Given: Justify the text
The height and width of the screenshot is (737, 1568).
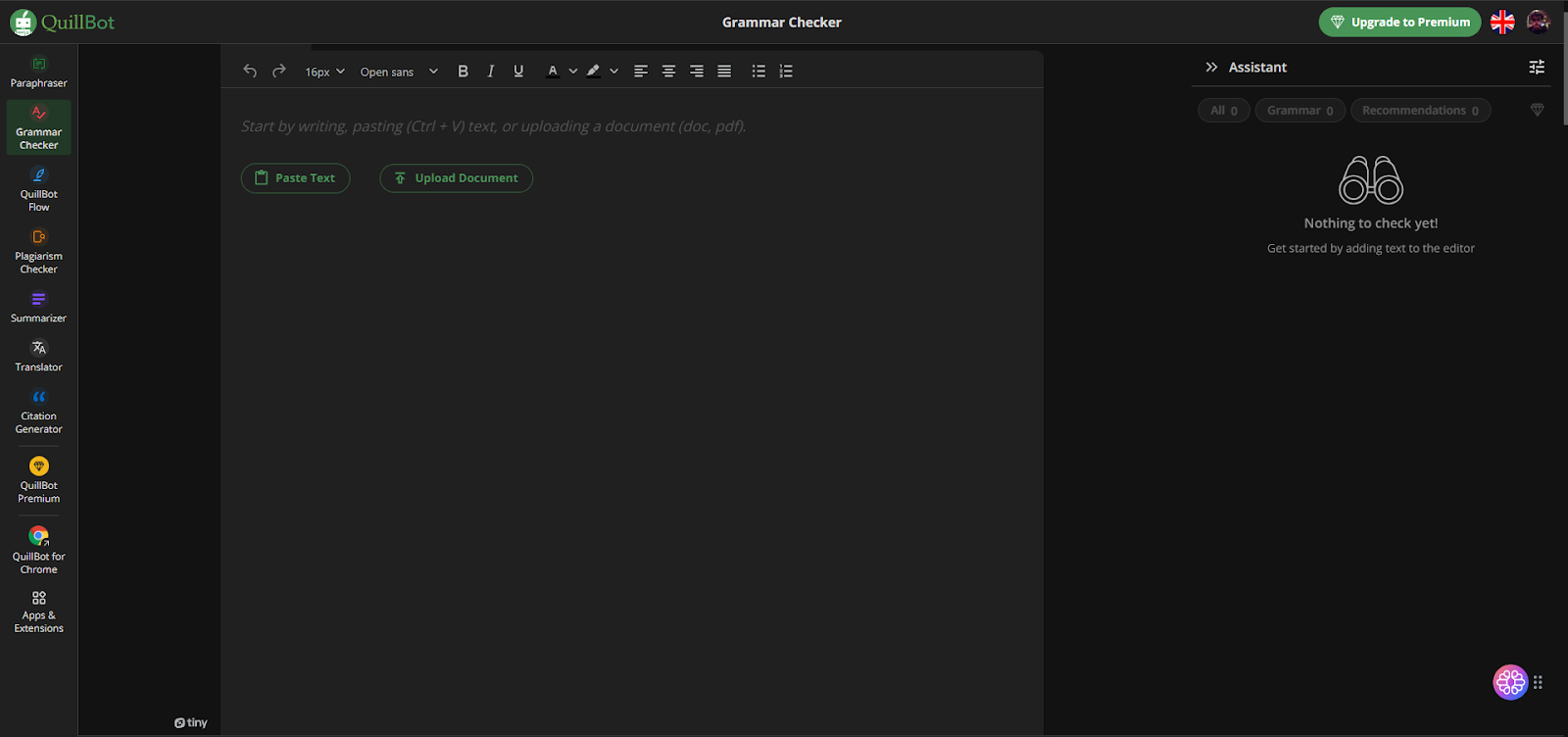Looking at the screenshot, I should (x=724, y=71).
